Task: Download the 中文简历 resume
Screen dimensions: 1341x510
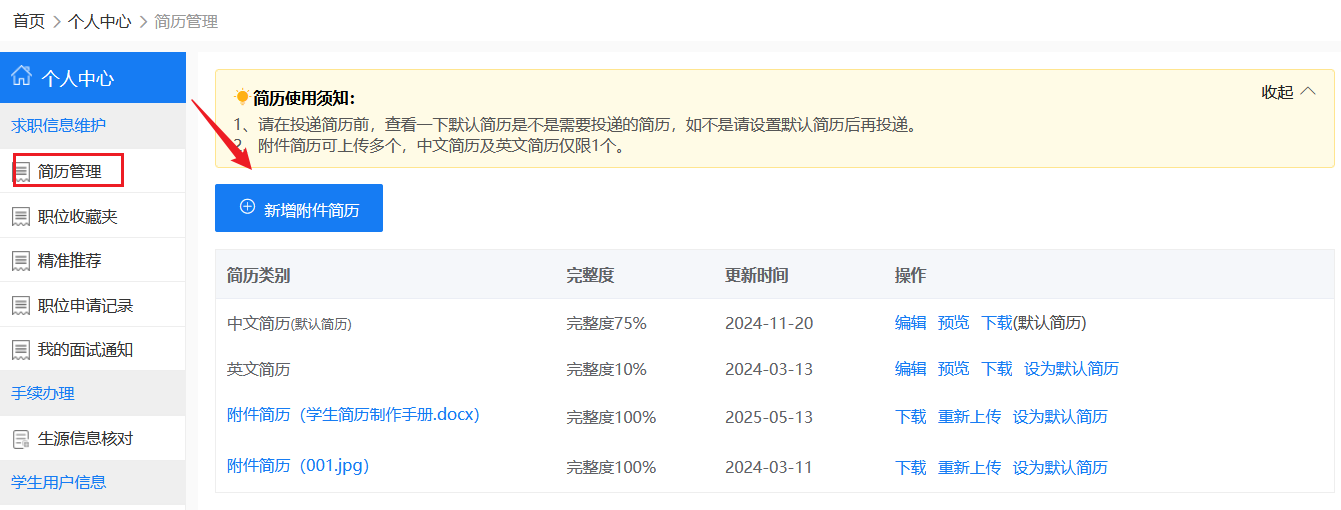Action: click(996, 323)
